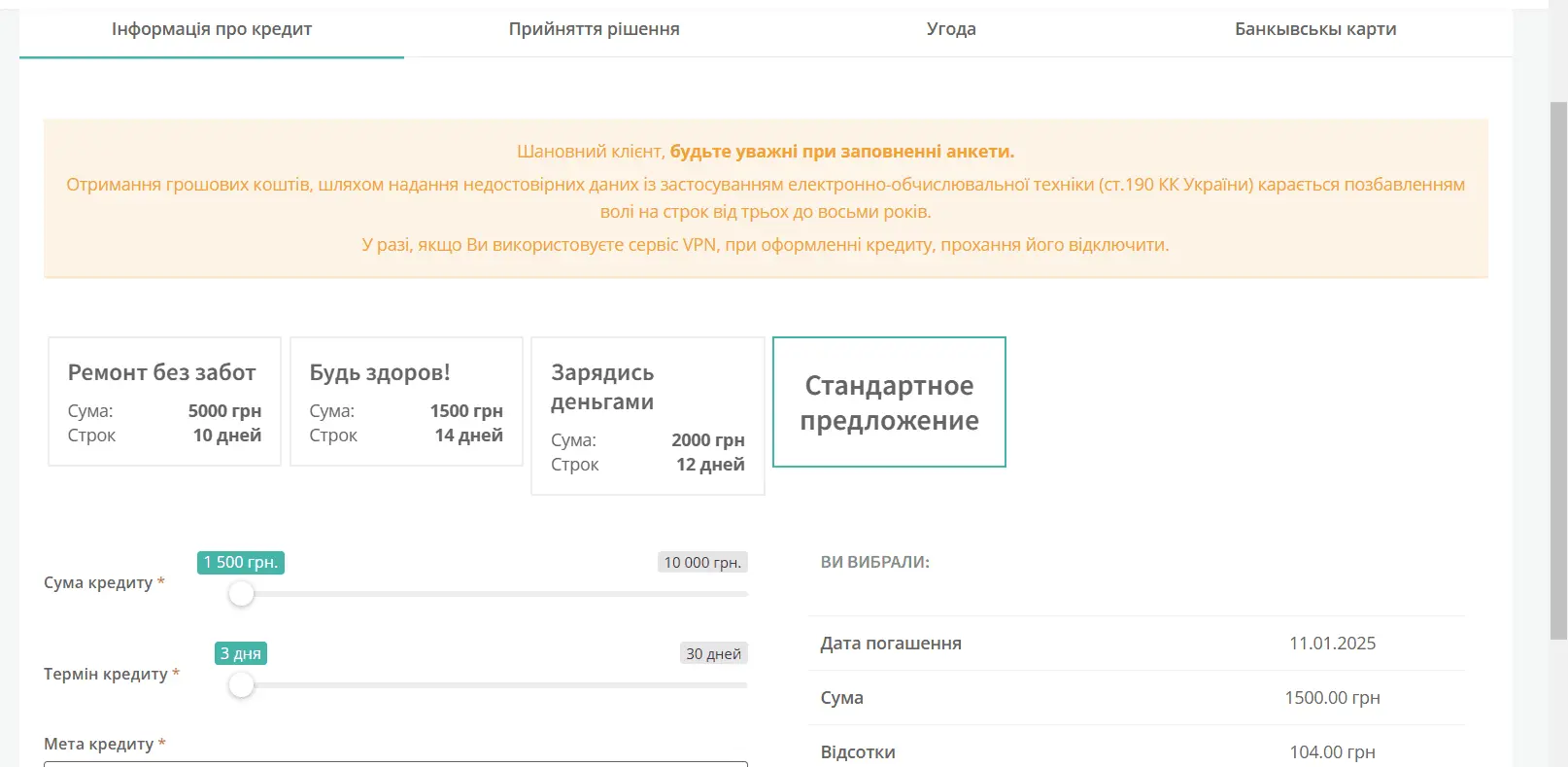Click the Термін кредиту slider handle

pyautogui.click(x=241, y=685)
